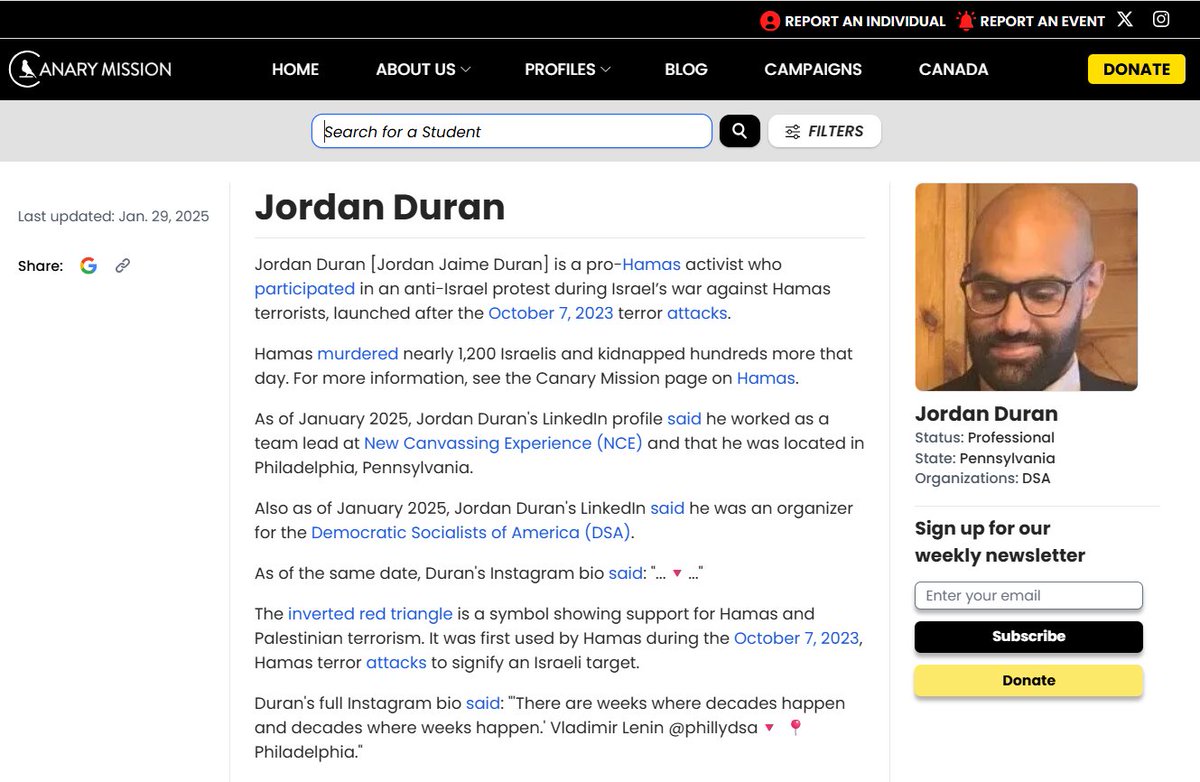Open the Instagram icon in top bar
This screenshot has width=1200, height=782.
click(1161, 19)
